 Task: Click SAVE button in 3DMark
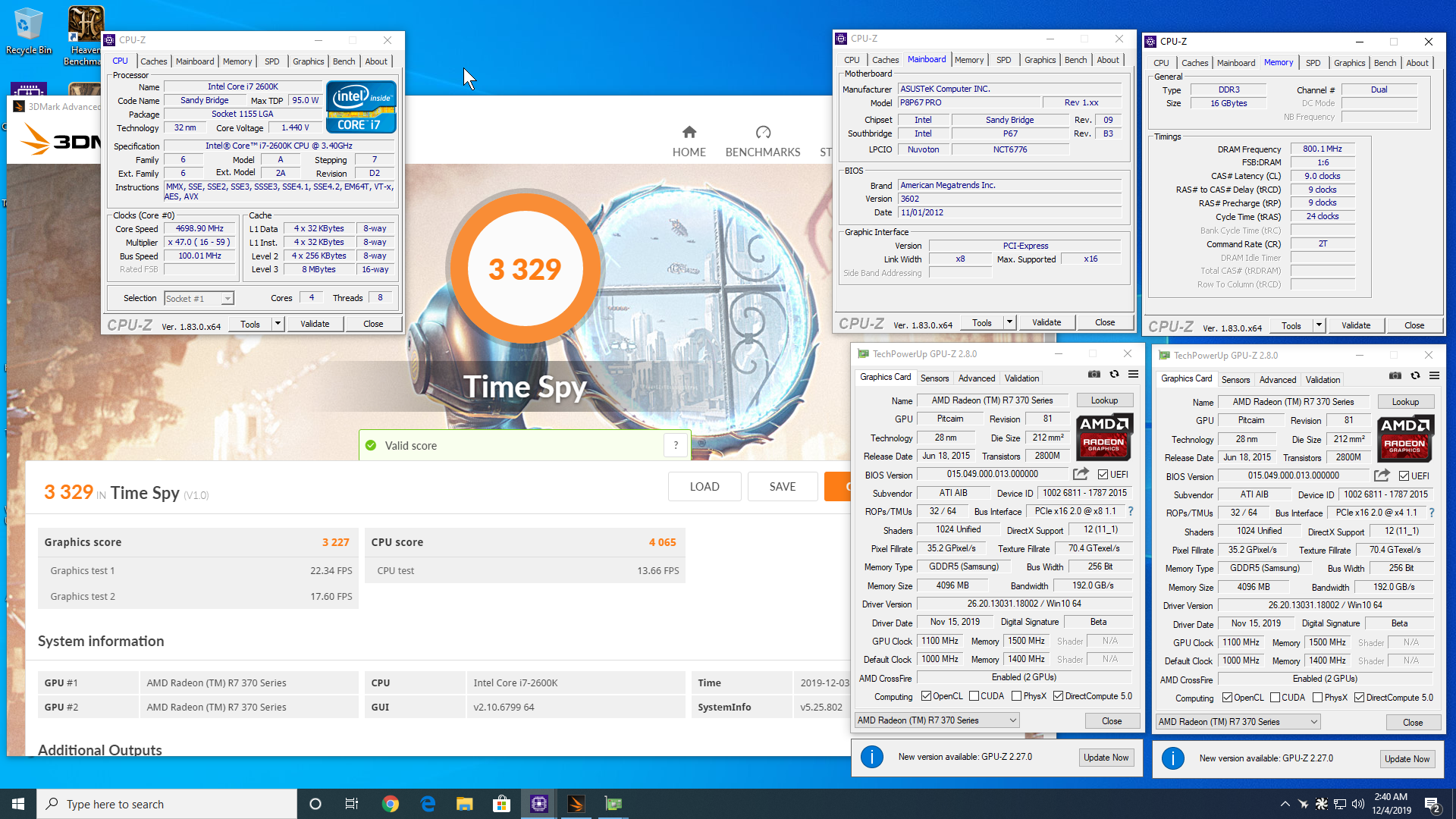point(783,487)
